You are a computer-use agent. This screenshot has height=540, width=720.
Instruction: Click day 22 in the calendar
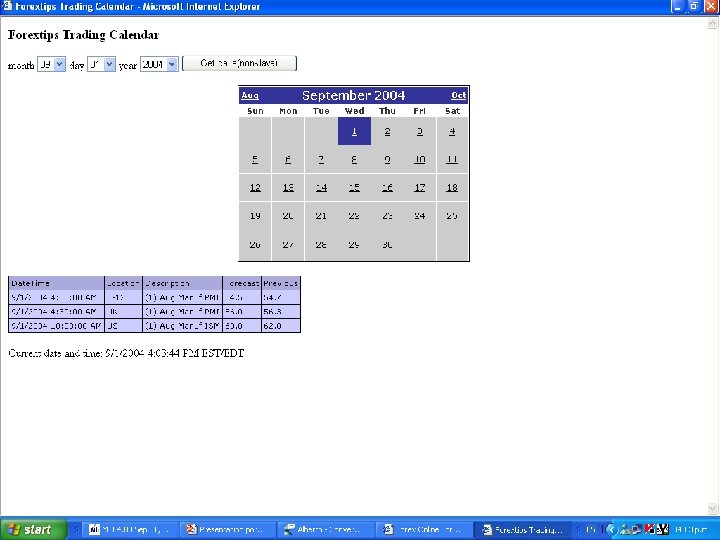pyautogui.click(x=354, y=216)
